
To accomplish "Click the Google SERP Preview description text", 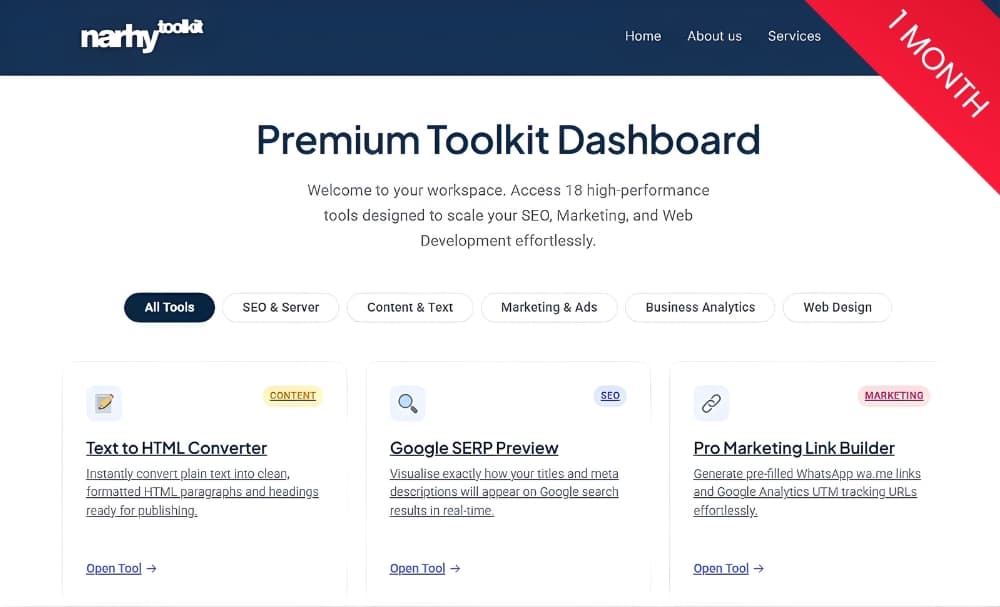I will pos(504,492).
